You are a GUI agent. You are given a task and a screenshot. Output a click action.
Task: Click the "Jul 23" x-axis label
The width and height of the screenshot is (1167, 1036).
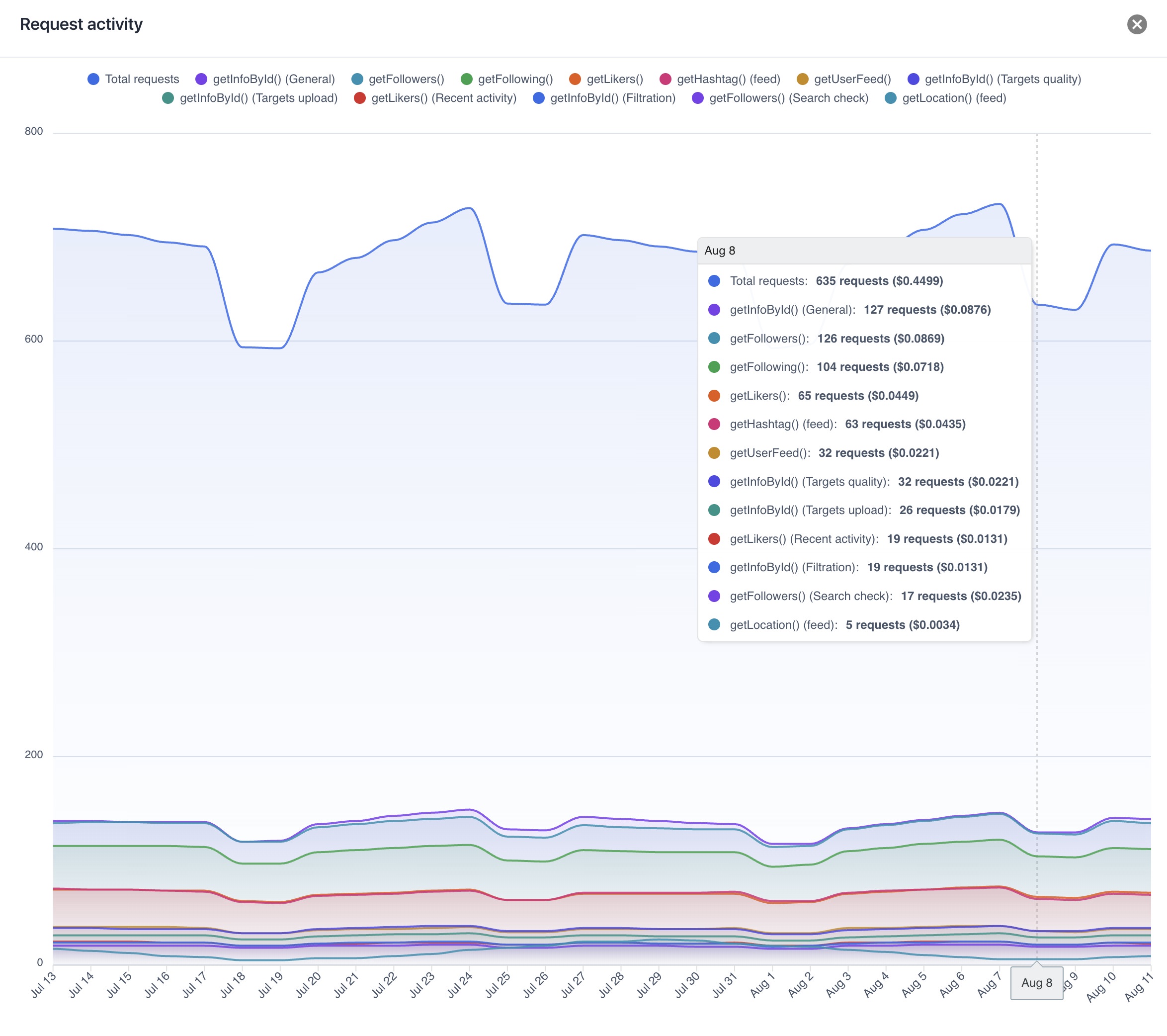click(x=422, y=985)
